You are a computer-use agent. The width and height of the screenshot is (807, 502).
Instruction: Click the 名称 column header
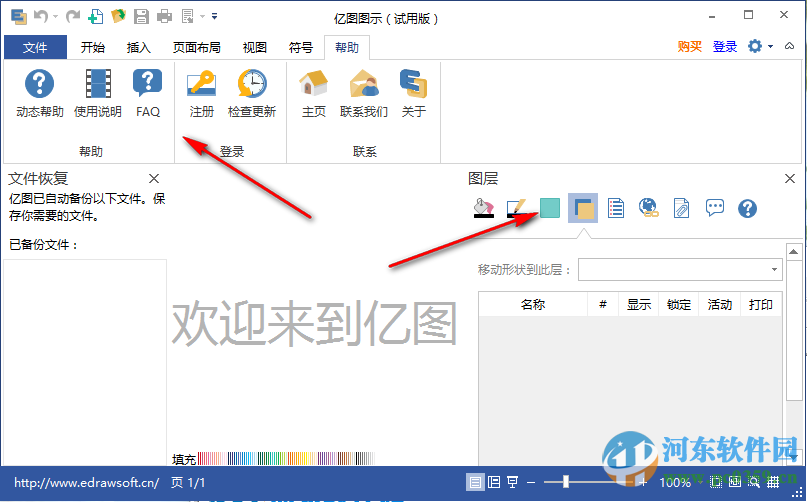(x=533, y=304)
